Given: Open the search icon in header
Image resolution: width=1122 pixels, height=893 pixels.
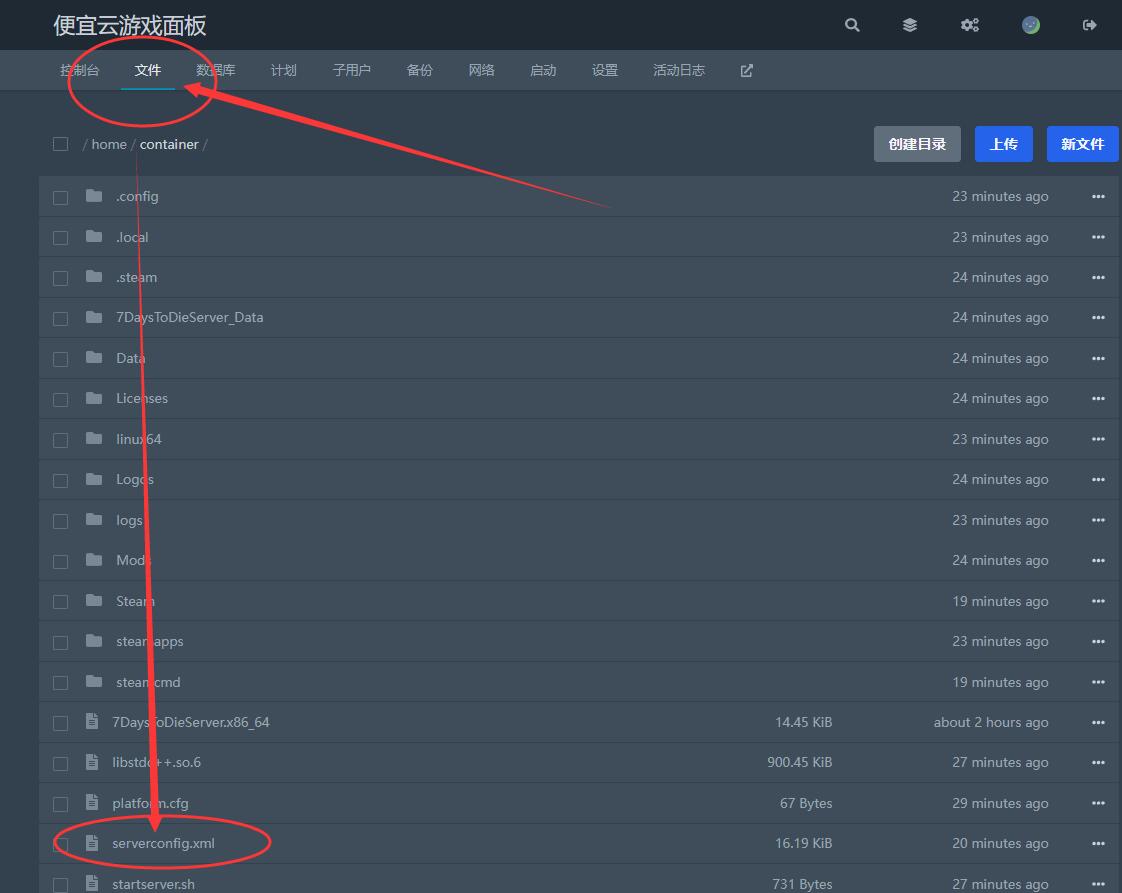Looking at the screenshot, I should tap(852, 25).
